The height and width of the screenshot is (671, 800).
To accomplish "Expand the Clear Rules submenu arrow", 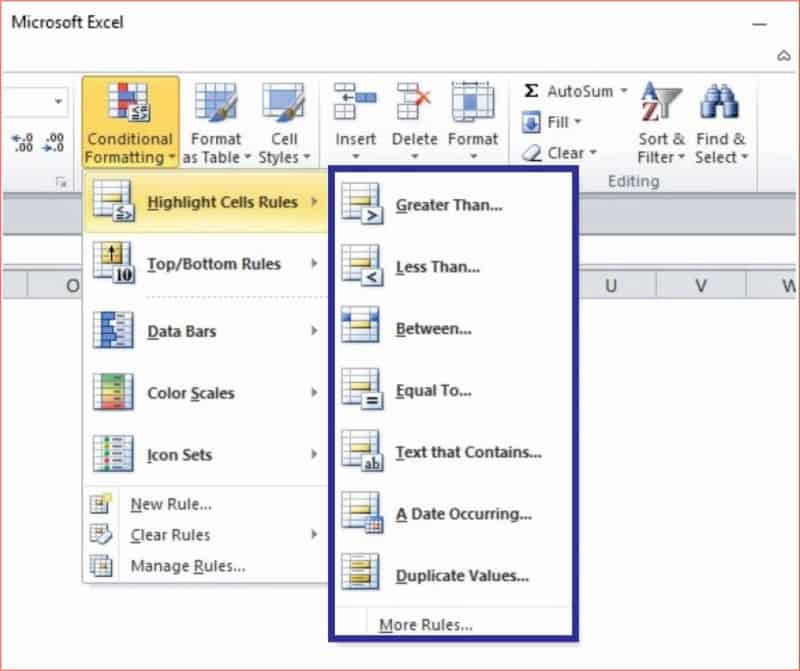I will tap(314, 534).
